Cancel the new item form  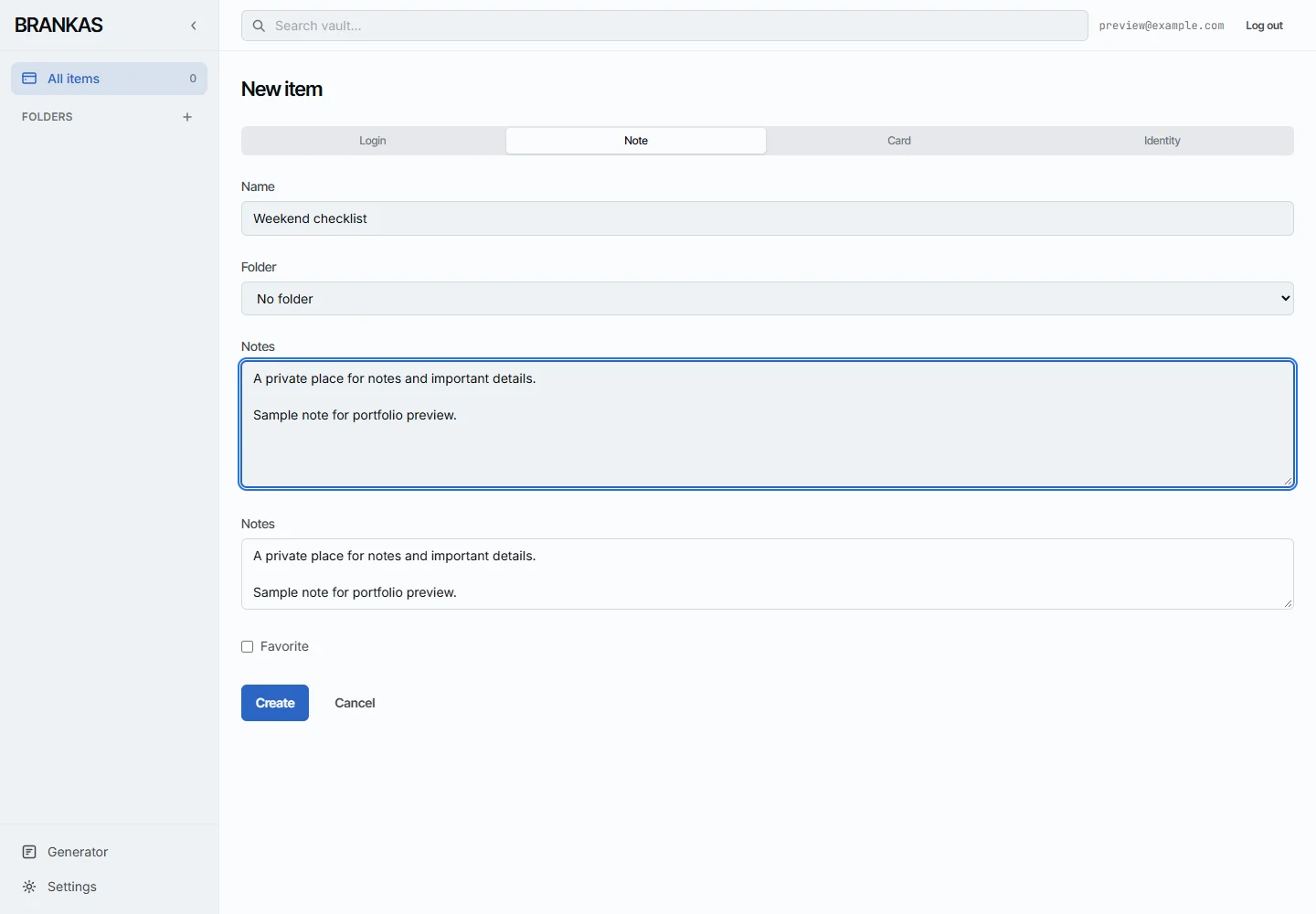tap(355, 703)
